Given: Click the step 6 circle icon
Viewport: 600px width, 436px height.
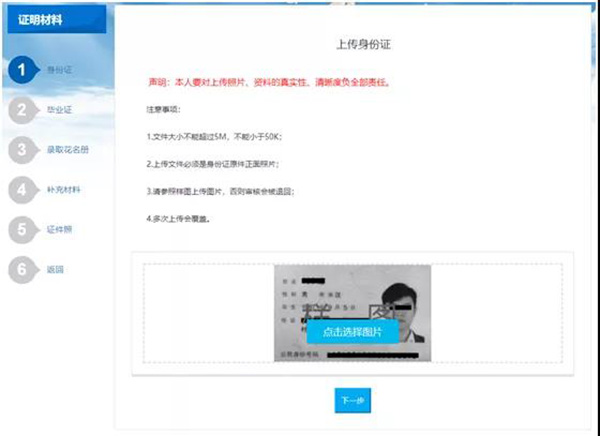Looking at the screenshot, I should 22,269.
